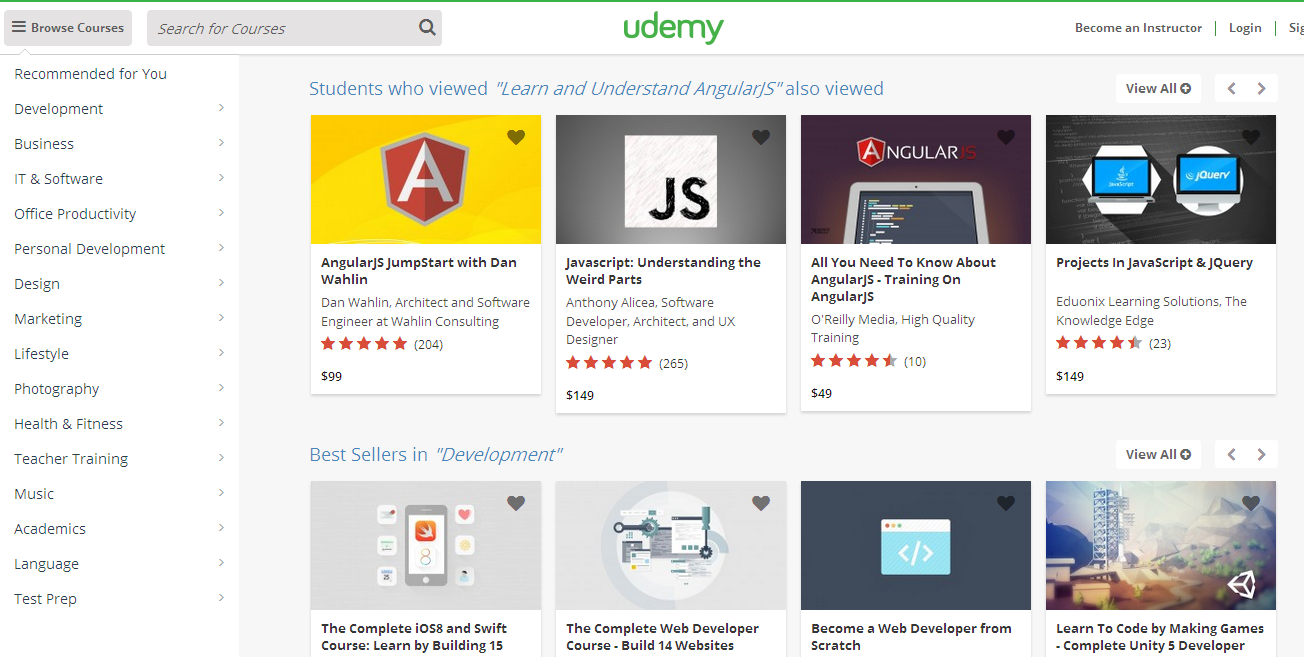This screenshot has height=657, width=1304.
Task: Go to previous courses in 'also viewed' carousel
Action: (x=1231, y=88)
